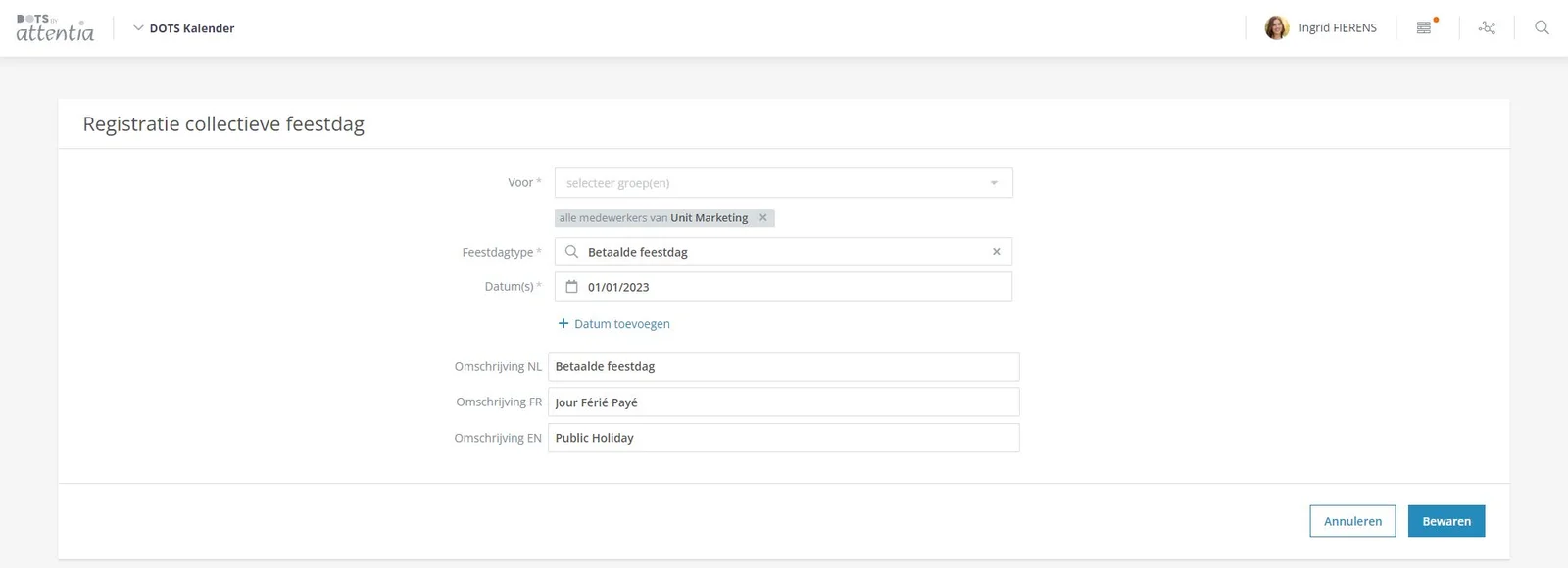Click the Omschrijving NL text field
This screenshot has height=568, width=1568.
tap(784, 366)
